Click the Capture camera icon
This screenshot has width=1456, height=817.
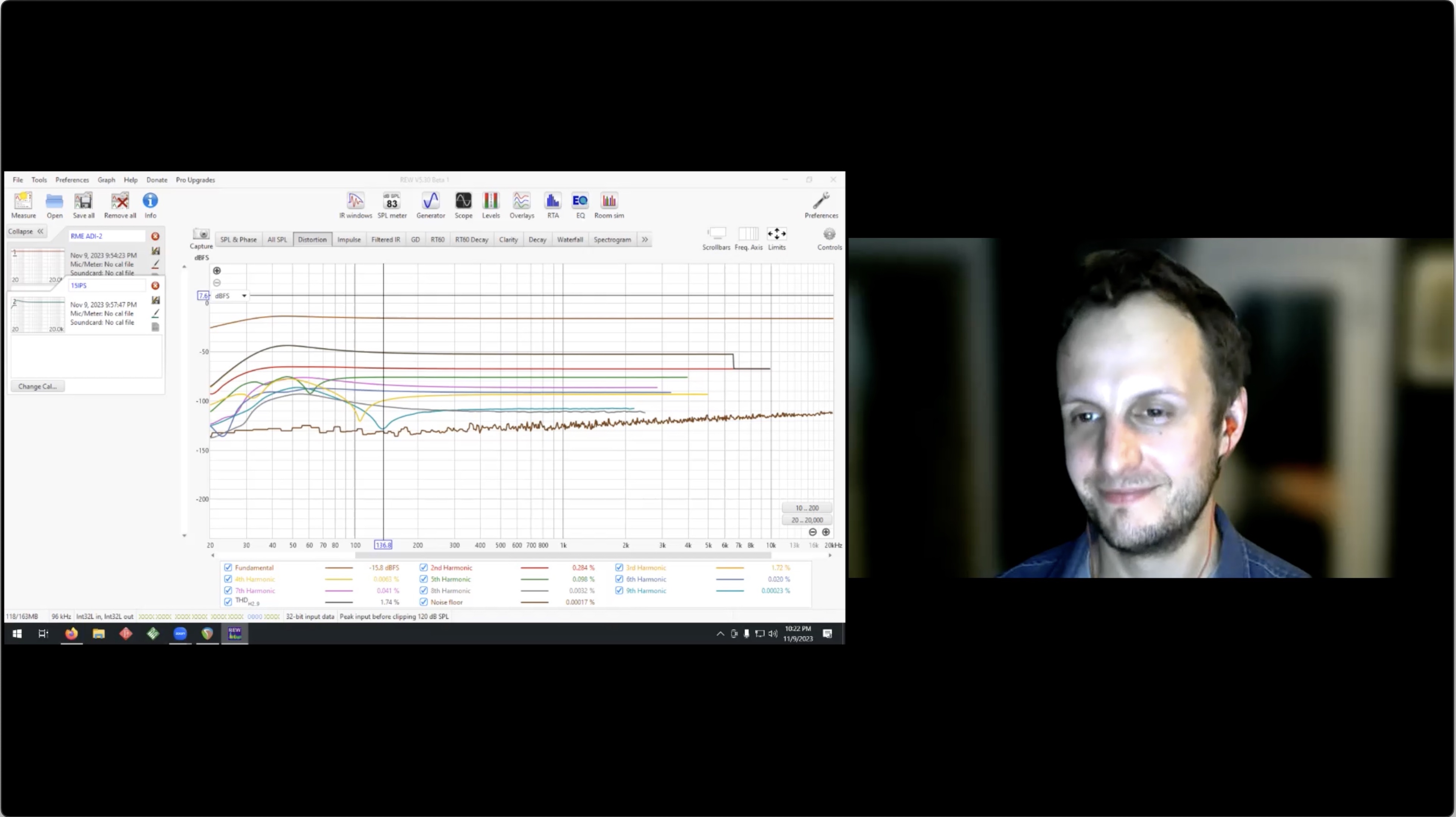pos(200,234)
